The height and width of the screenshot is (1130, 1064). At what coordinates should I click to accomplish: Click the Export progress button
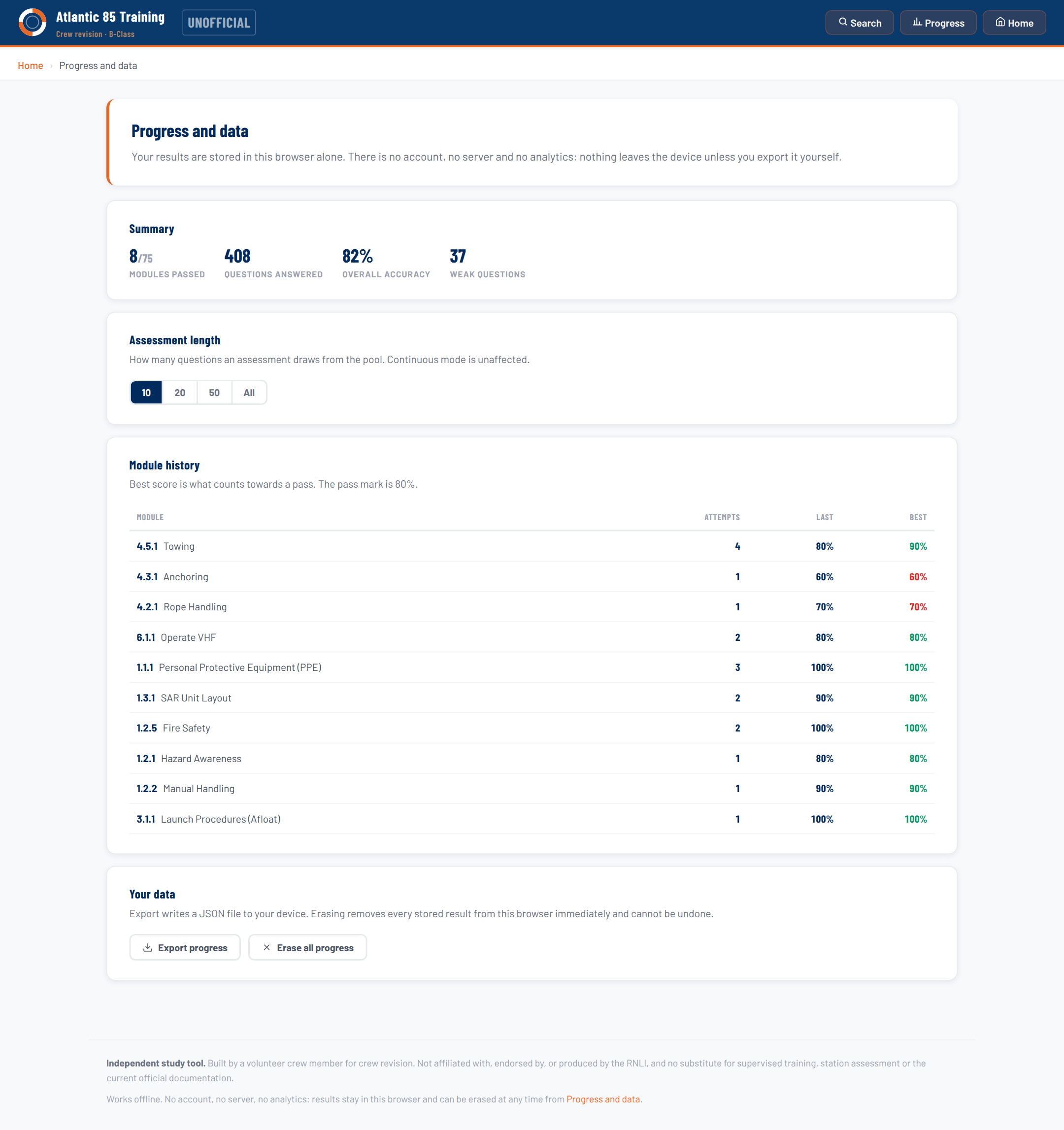click(x=185, y=948)
